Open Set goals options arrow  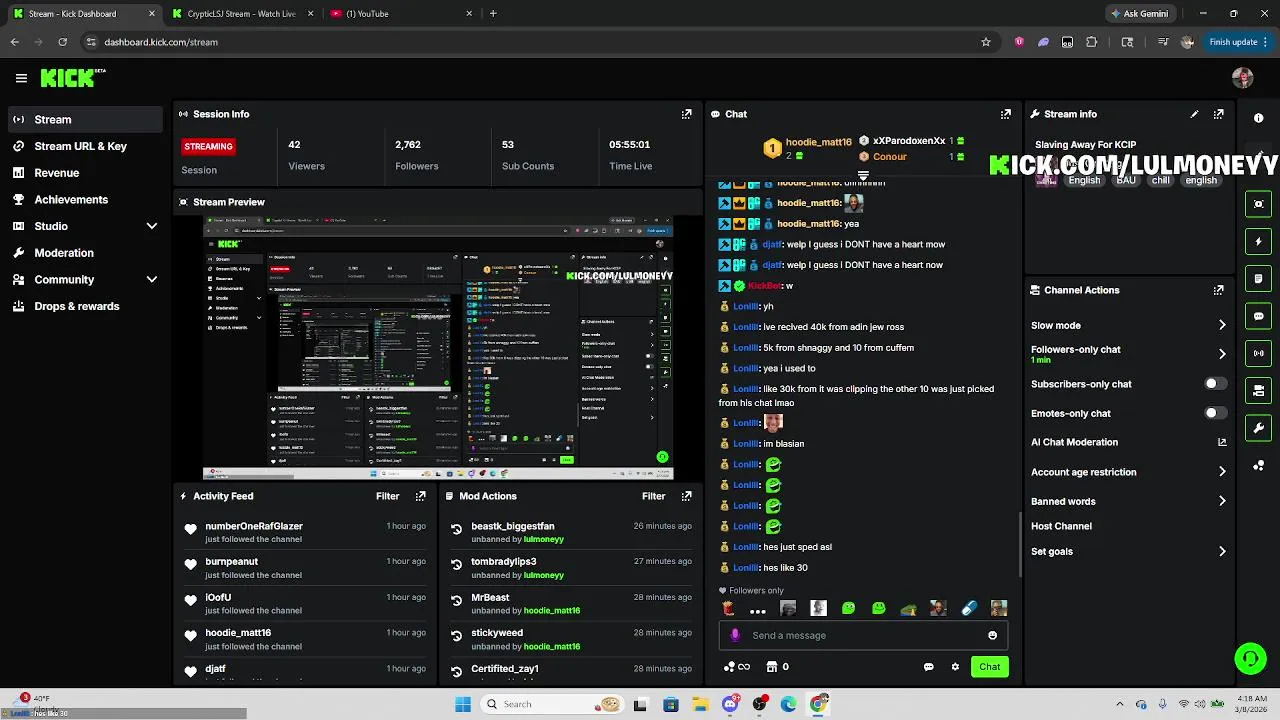tap(1222, 551)
